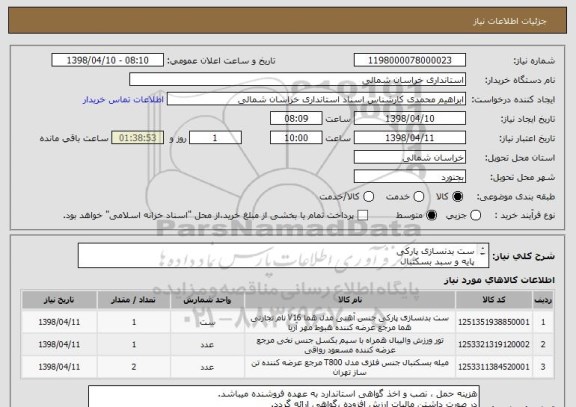Viewport: 576px width, 407px height.
Task: Click need date in row 2
Action: tap(59, 345)
